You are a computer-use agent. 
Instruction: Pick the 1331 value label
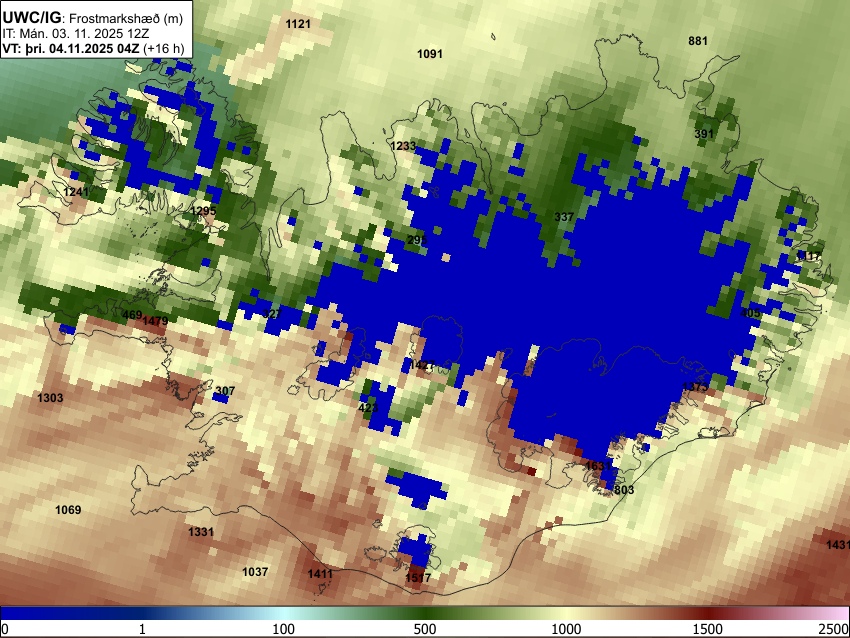[x=201, y=532]
